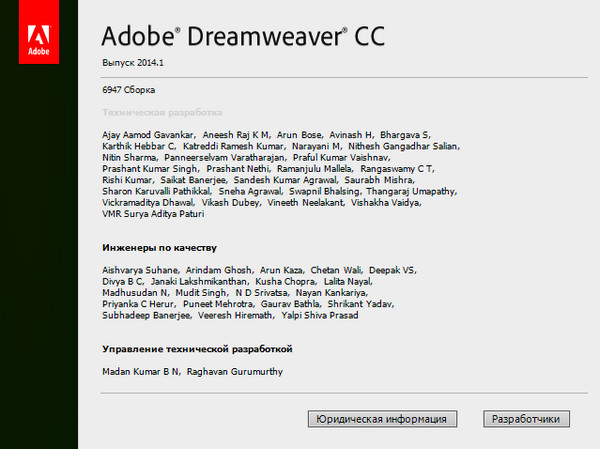
Task: Click the name Kusha Chopra
Action: click(x=285, y=282)
